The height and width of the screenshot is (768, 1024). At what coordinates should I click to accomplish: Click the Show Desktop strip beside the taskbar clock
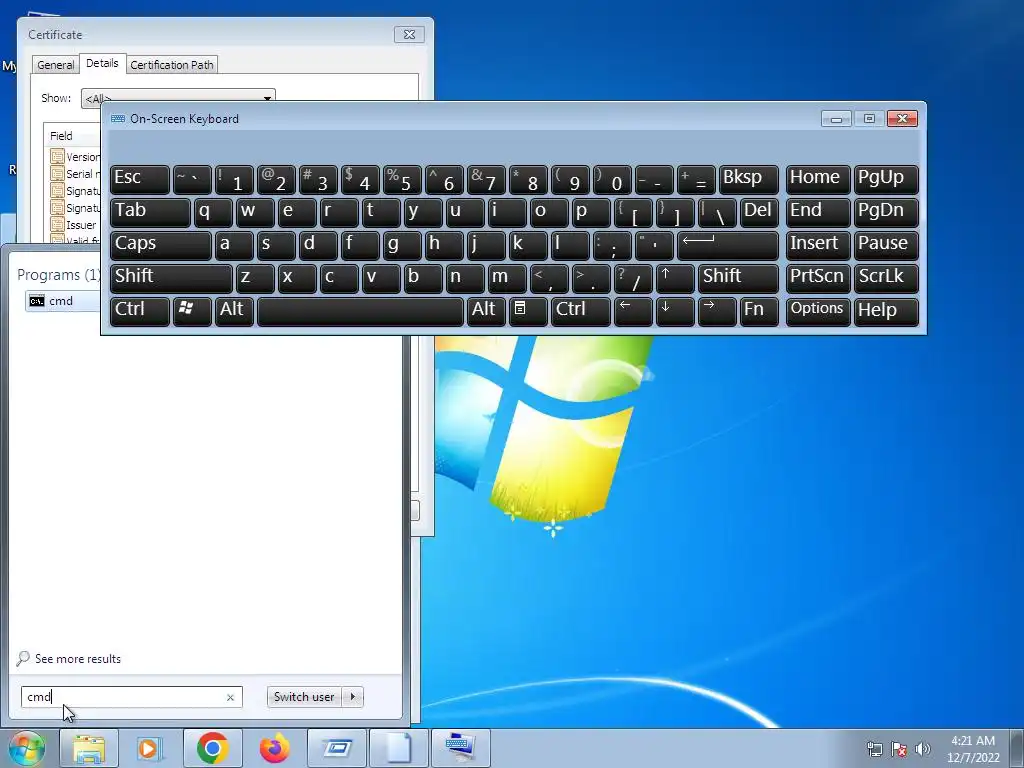coord(1019,748)
